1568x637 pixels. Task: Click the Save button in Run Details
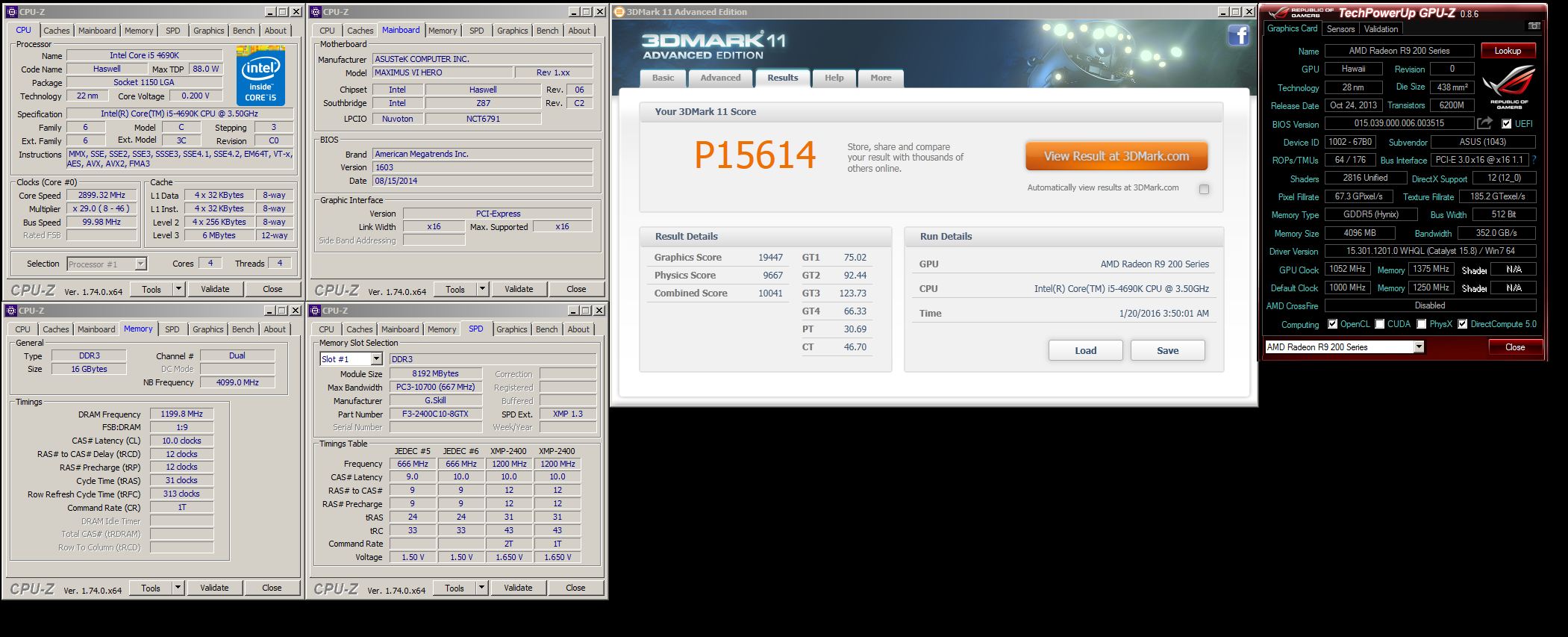click(x=1167, y=350)
